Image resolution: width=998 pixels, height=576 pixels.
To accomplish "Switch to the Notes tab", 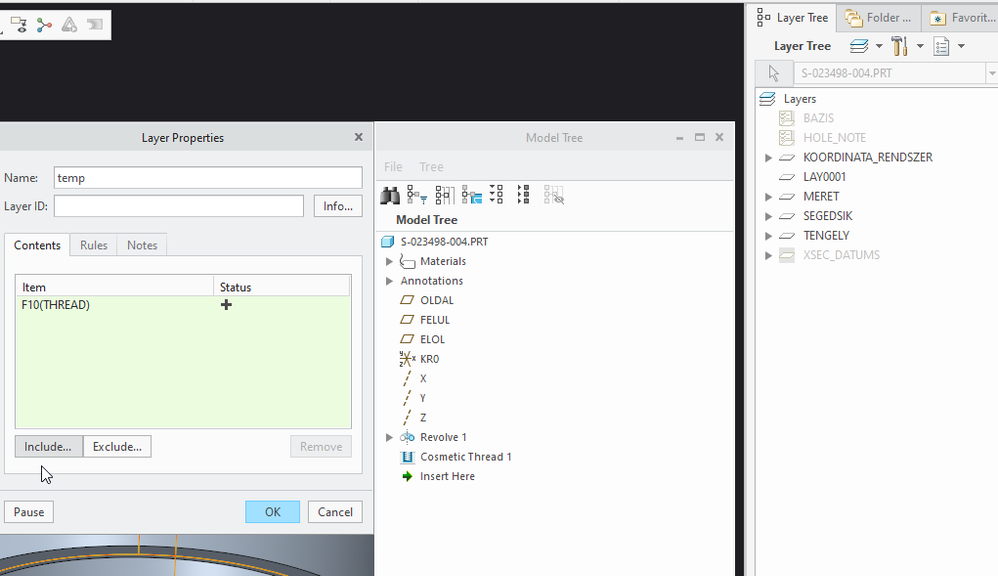I will tap(142, 245).
